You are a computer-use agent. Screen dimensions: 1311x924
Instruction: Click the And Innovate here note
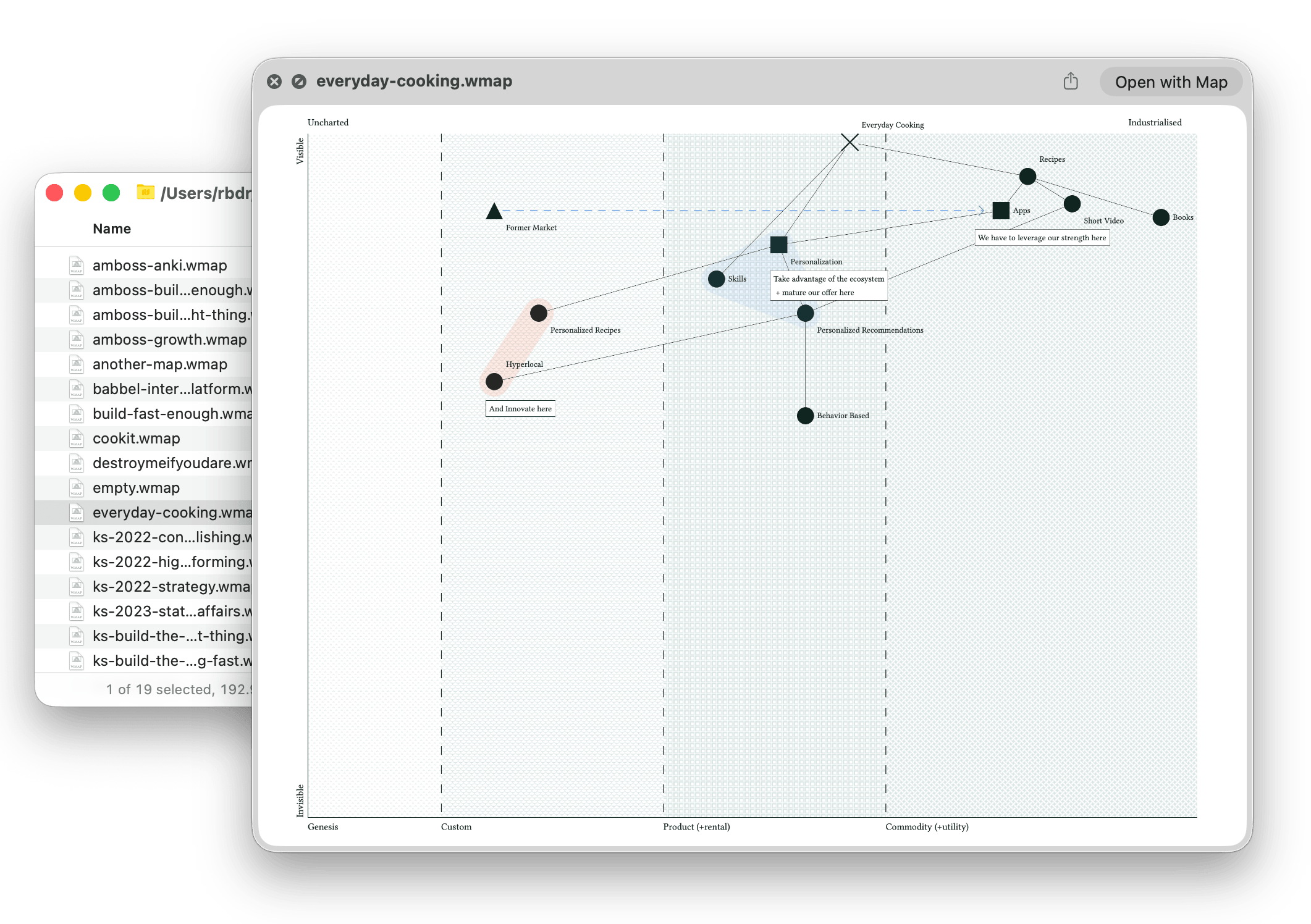coord(520,409)
